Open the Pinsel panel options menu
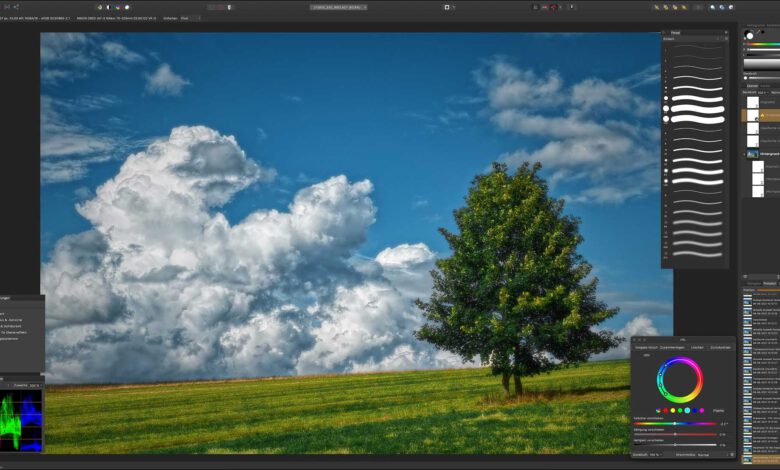 726,32
